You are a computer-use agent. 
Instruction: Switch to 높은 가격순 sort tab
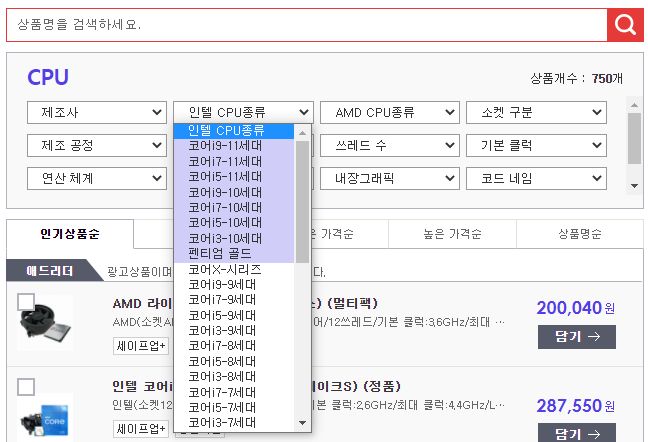coord(453,234)
